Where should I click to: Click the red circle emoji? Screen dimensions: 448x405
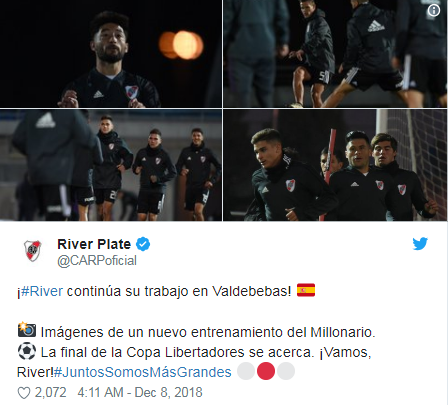tap(266, 371)
